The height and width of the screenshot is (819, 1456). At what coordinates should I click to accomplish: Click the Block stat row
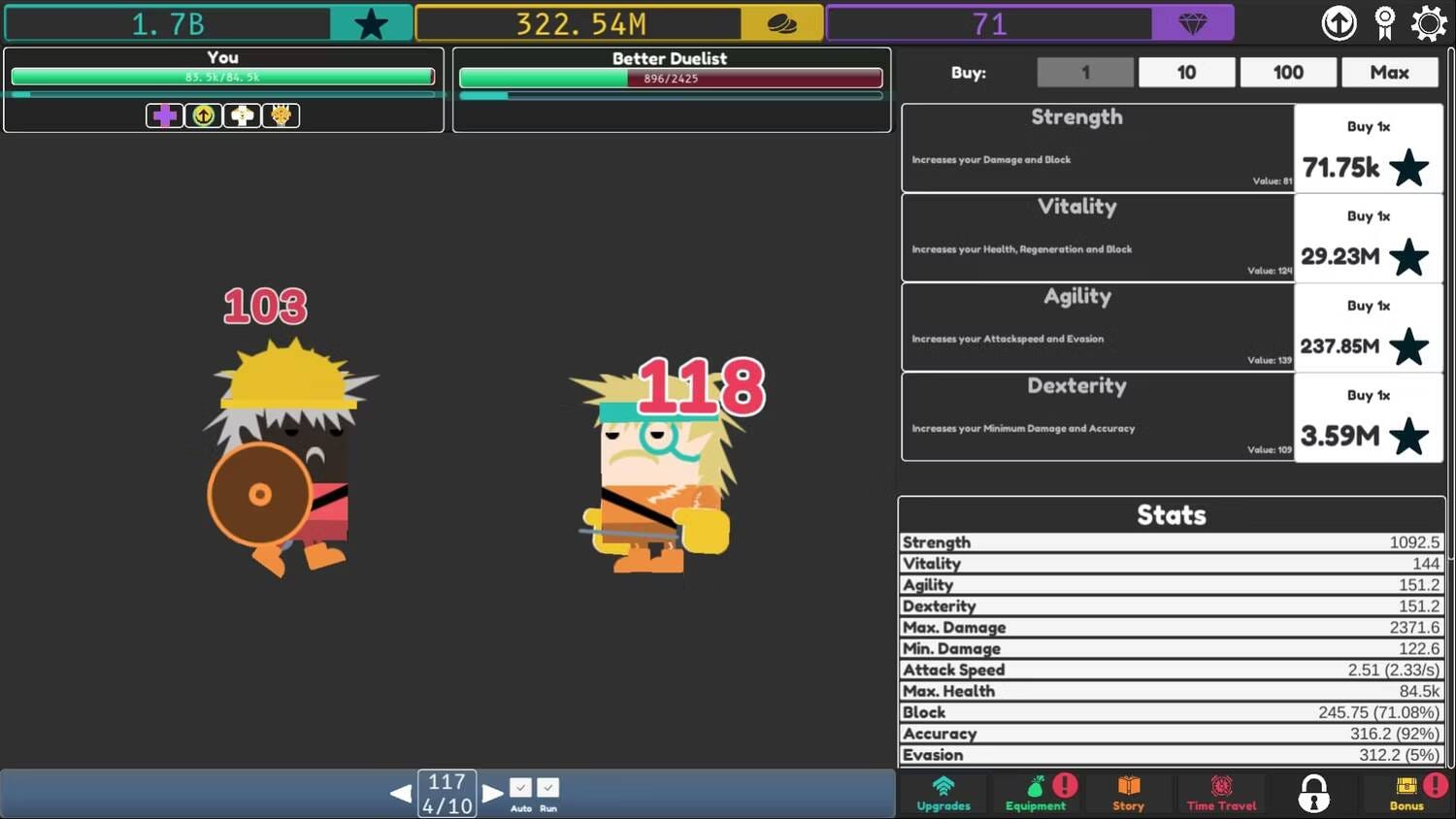(1172, 712)
